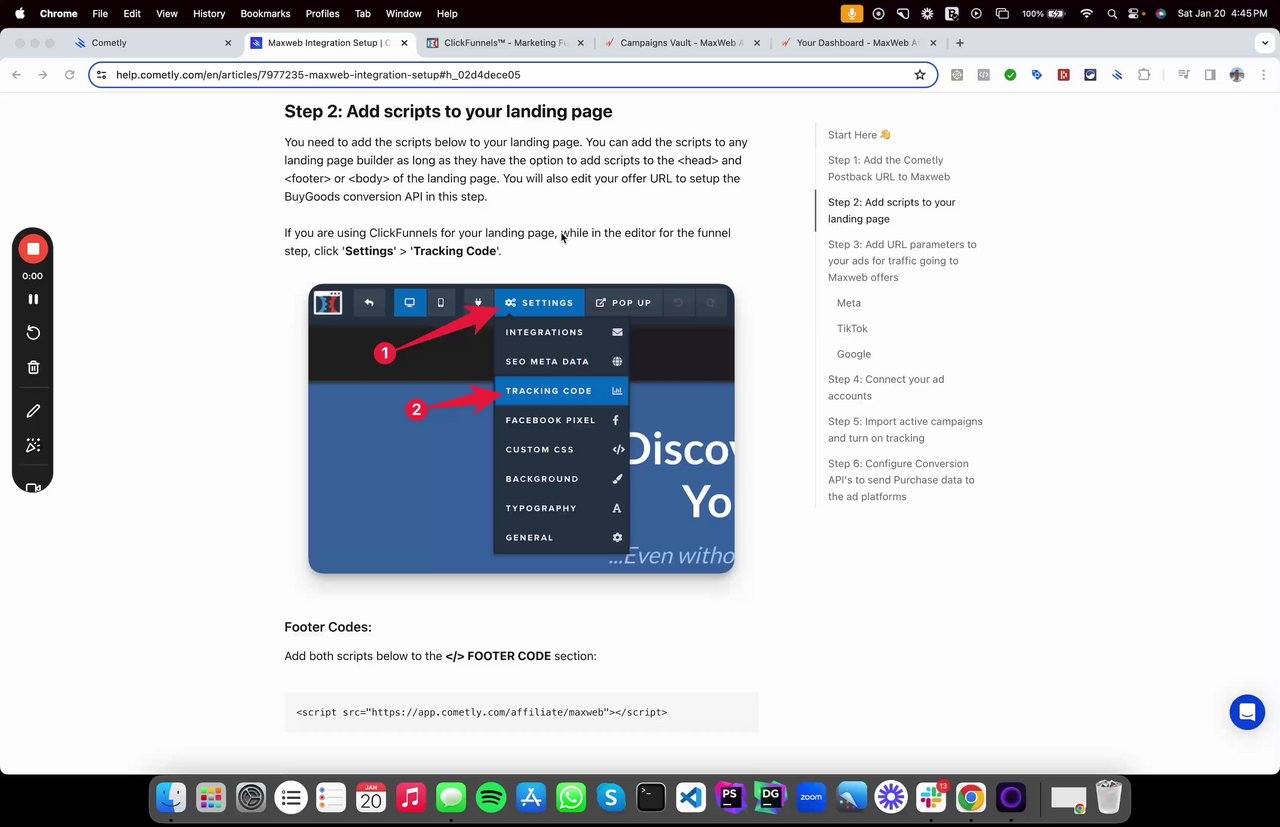Open the Chrome profile avatar

[1237, 75]
